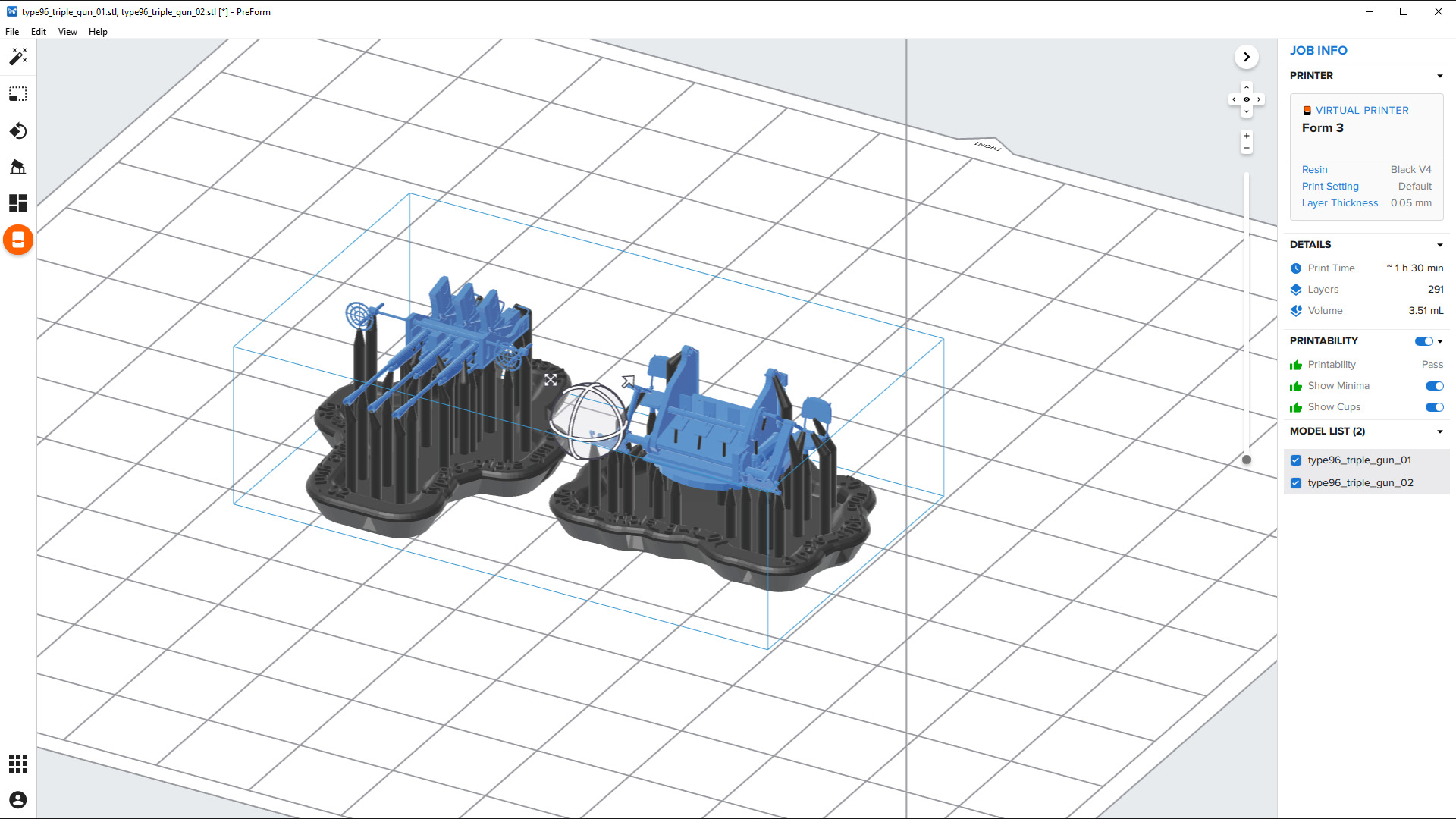Image resolution: width=1456 pixels, height=819 pixels.
Task: Select the Size selection box tool
Action: pos(18,94)
